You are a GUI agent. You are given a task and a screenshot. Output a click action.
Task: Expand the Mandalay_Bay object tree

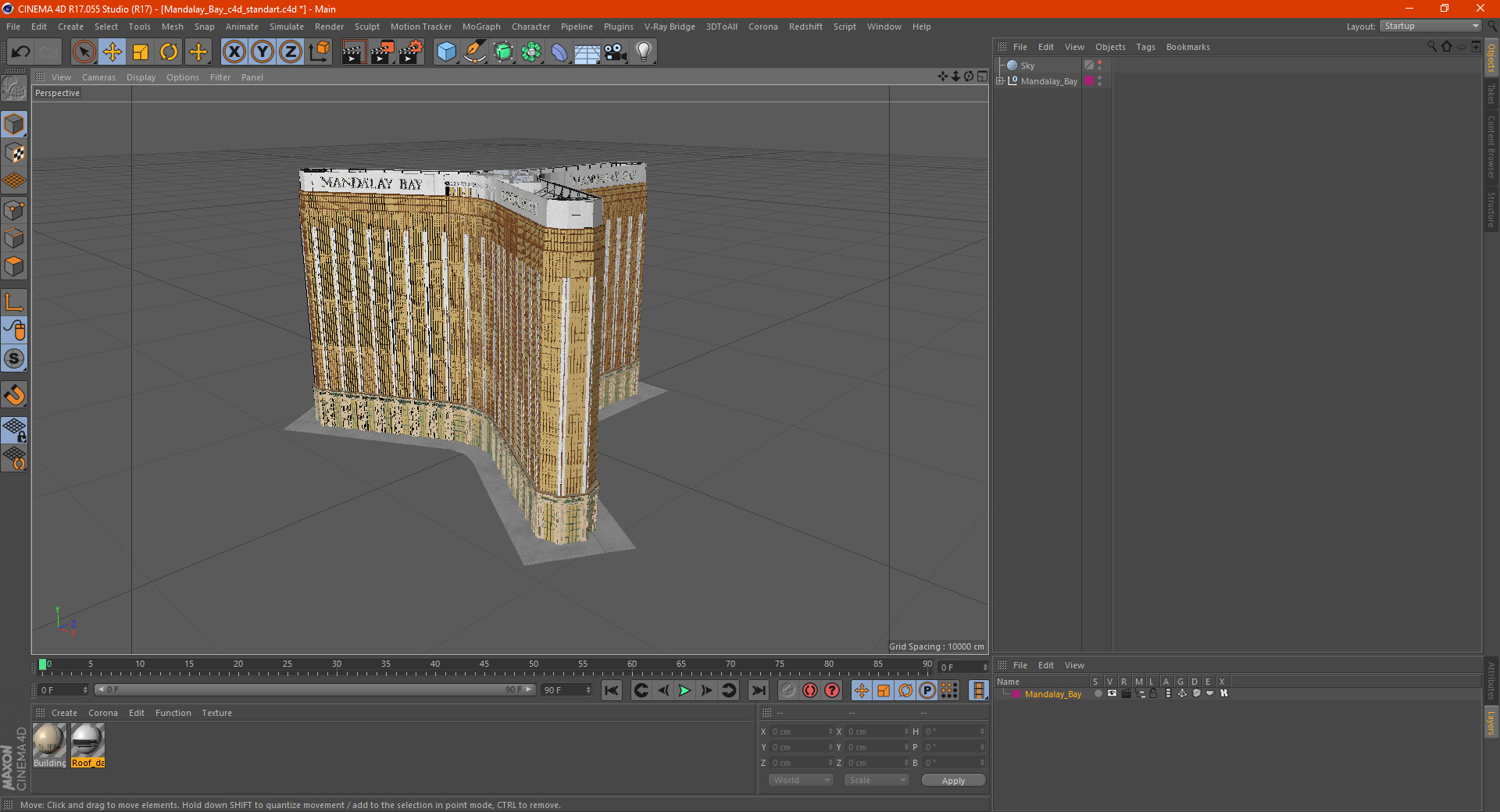coord(1000,80)
